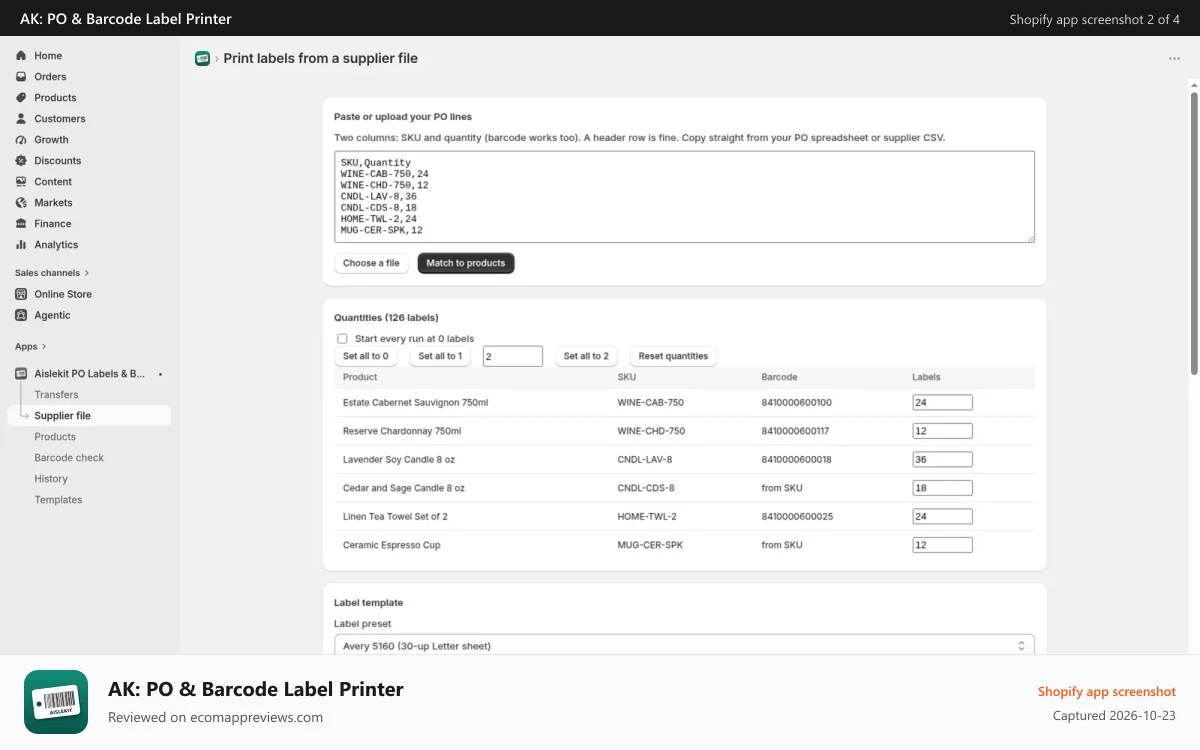Click the page vertical scrollbar

tap(1194, 233)
